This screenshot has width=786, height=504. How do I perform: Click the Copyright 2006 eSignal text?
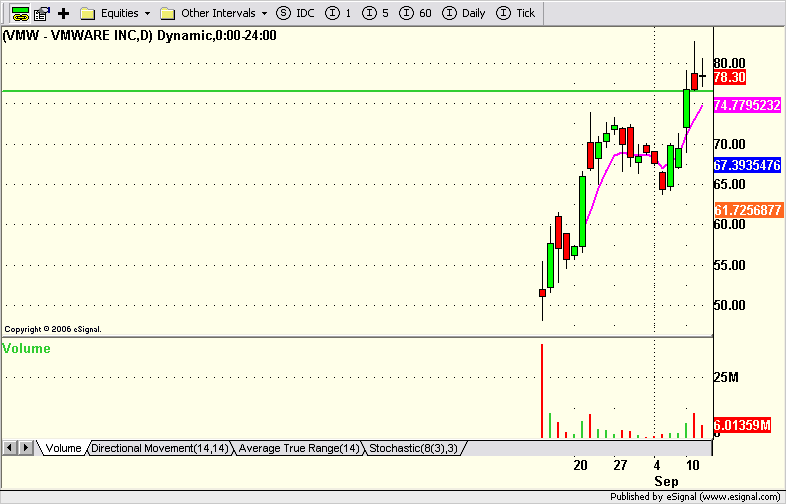click(x=53, y=329)
